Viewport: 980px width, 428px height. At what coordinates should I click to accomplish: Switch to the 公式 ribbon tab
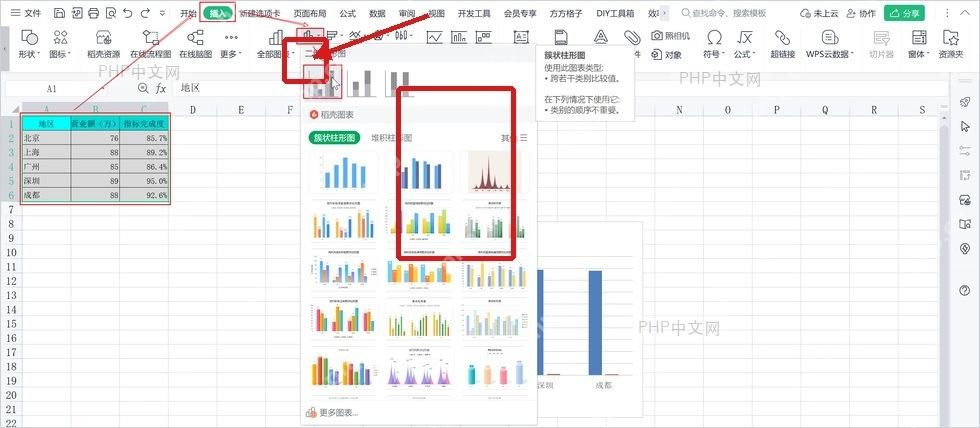point(348,13)
